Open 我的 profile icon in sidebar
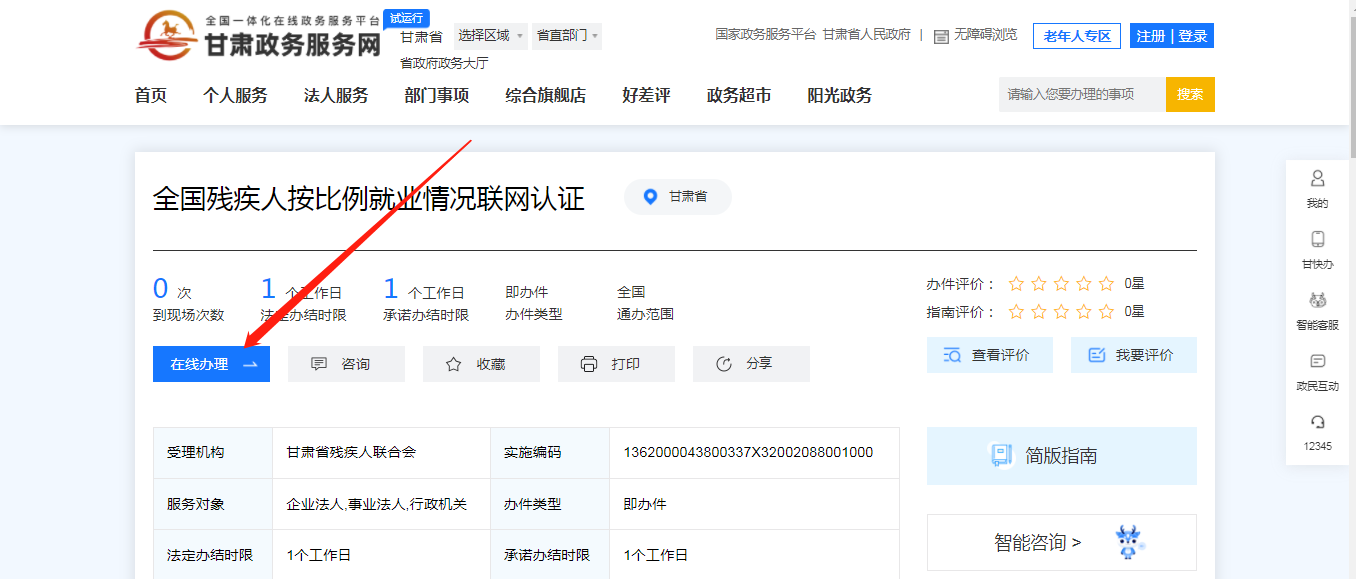 click(1317, 179)
